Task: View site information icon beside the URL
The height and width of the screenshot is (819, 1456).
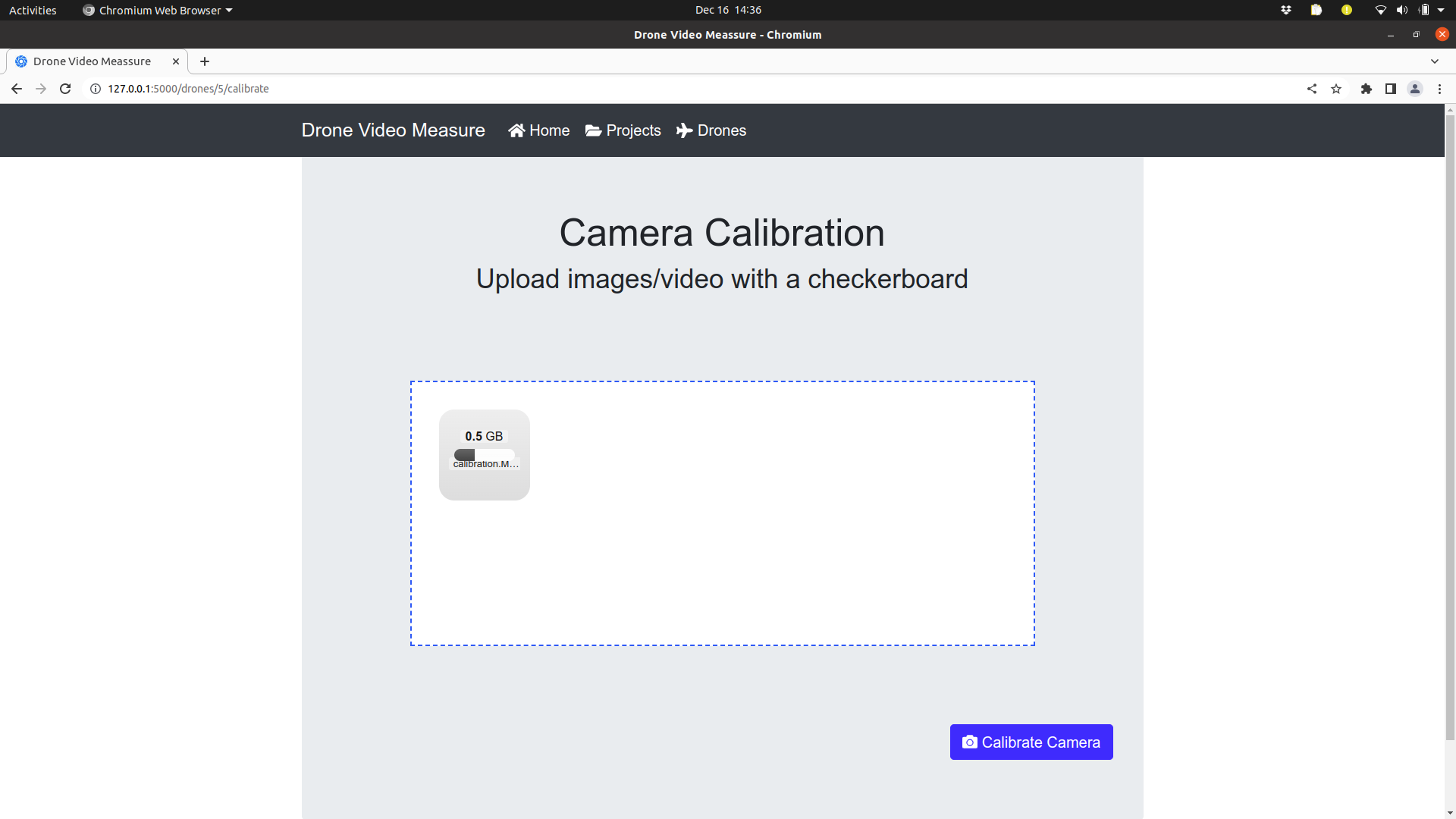Action: coord(96,89)
